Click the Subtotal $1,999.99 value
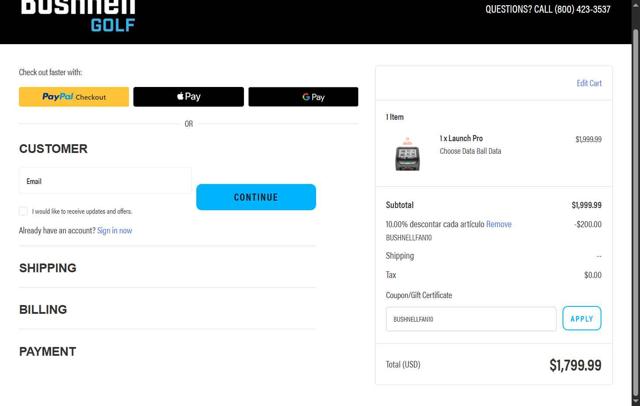The height and width of the screenshot is (406, 640). point(587,205)
